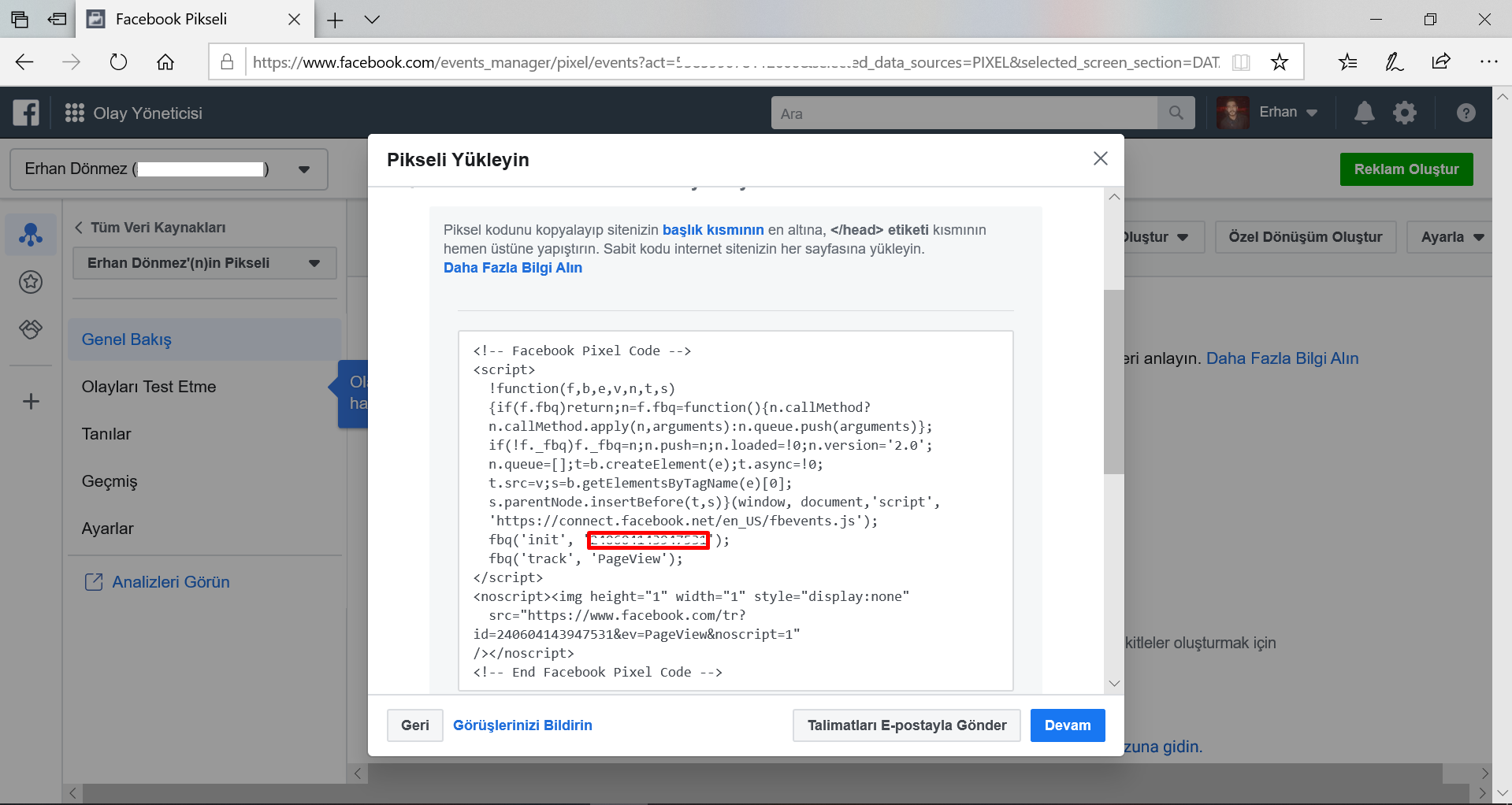The image size is (1512, 805).
Task: Close the Pikseli Yükleyin dialog
Action: tap(1101, 158)
